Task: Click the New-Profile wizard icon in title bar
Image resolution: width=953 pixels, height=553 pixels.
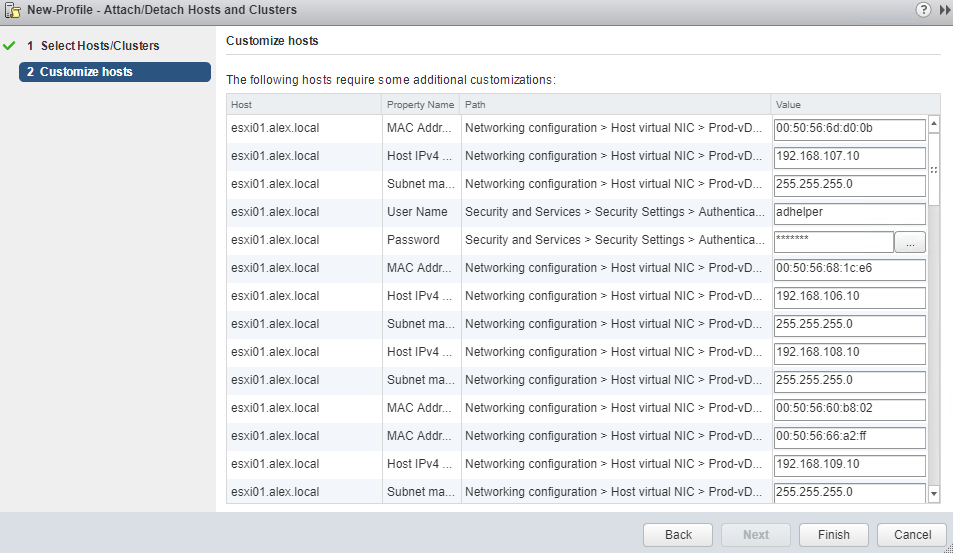Action: [x=13, y=10]
